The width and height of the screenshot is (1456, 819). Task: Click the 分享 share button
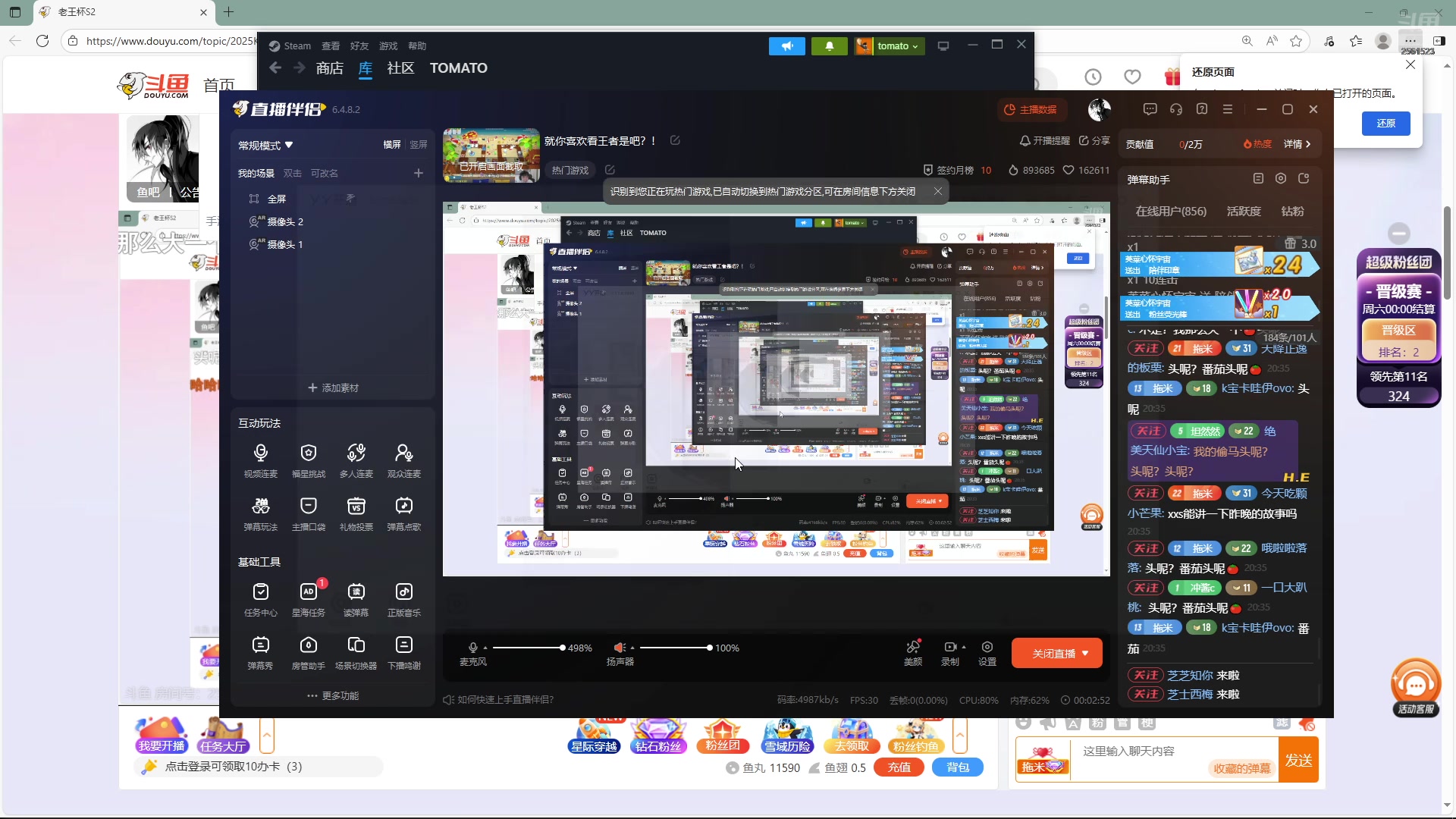[x=1094, y=141]
